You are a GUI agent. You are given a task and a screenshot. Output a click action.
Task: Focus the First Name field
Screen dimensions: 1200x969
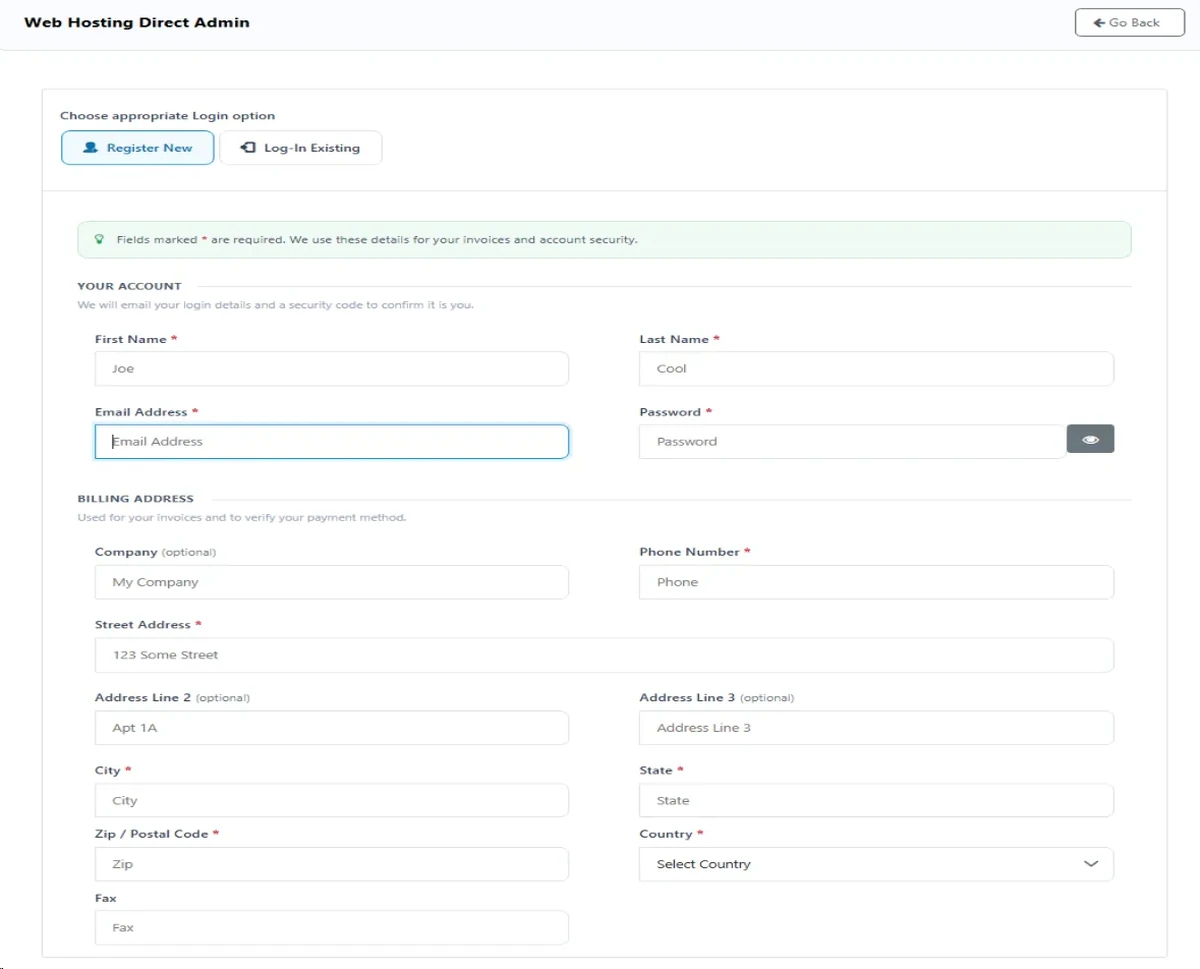332,368
